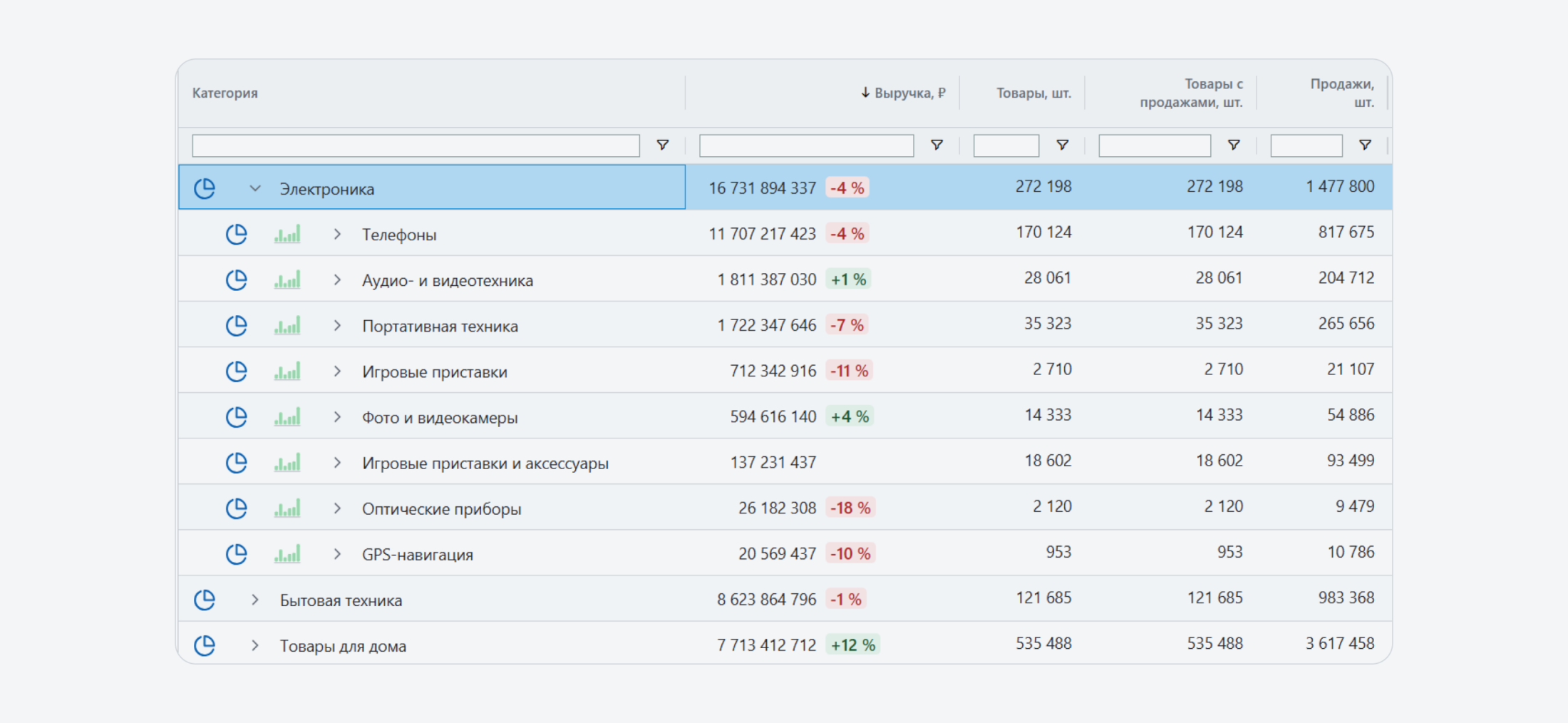
Task: Open filter options for Товары, шт. column
Action: coord(1063,145)
